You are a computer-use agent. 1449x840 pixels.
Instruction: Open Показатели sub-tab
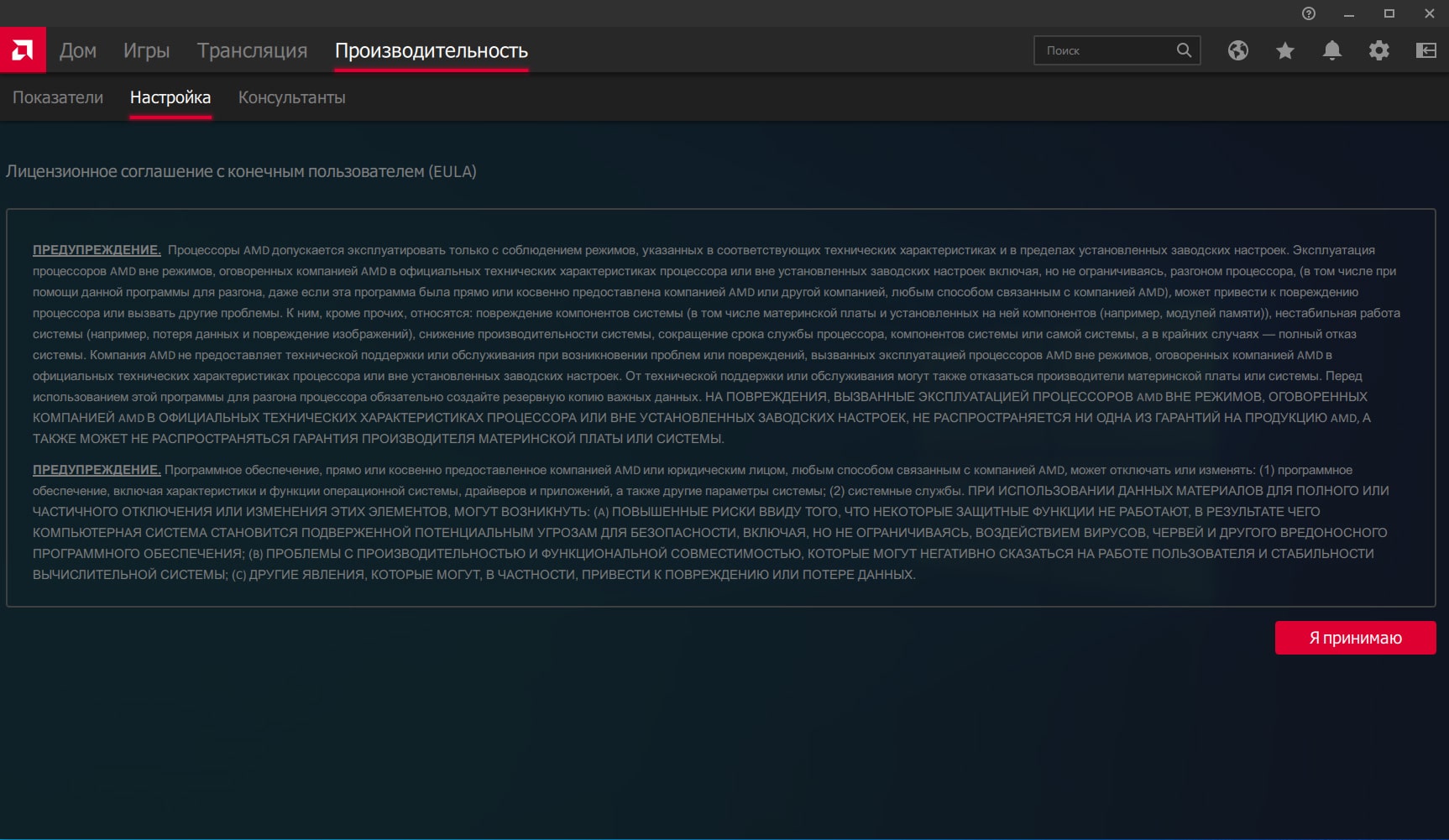coord(58,97)
